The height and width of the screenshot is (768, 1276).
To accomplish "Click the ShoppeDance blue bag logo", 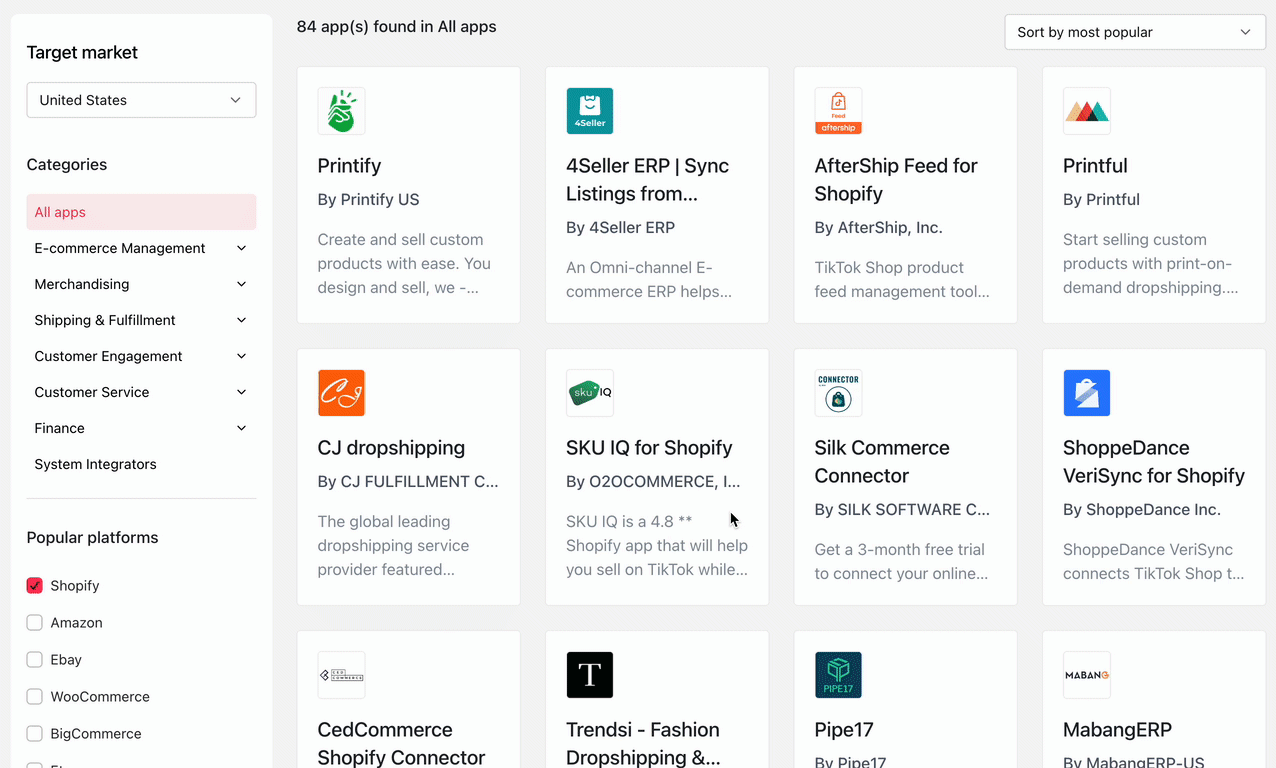I will point(1086,393).
